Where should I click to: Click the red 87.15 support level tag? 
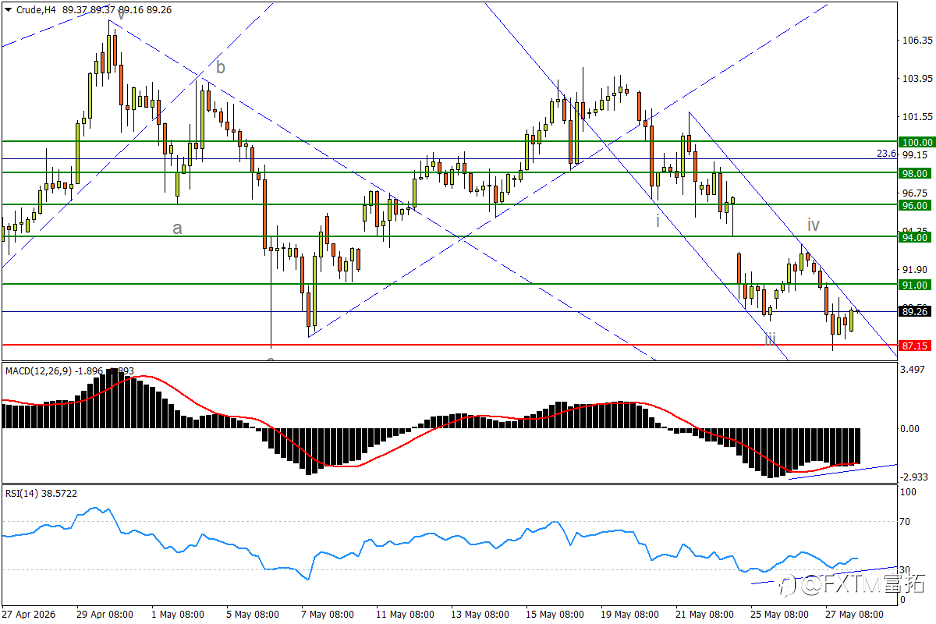(x=916, y=346)
